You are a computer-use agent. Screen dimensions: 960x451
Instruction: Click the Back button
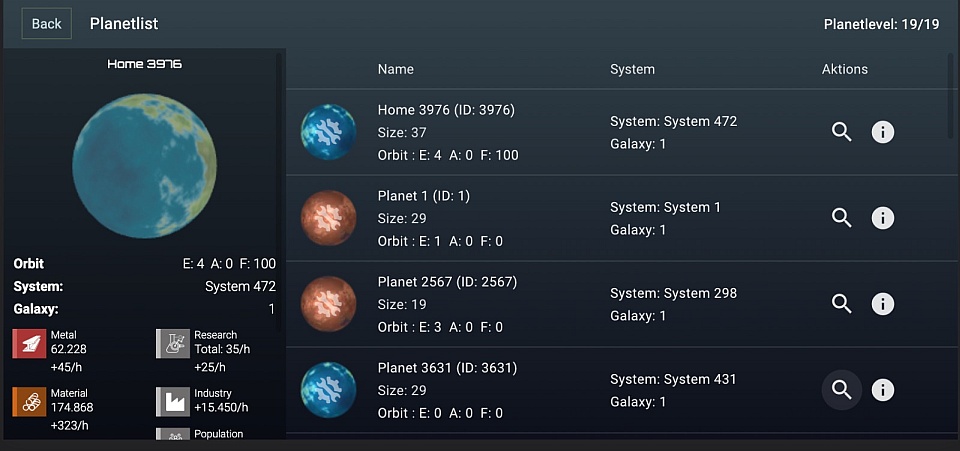click(47, 24)
